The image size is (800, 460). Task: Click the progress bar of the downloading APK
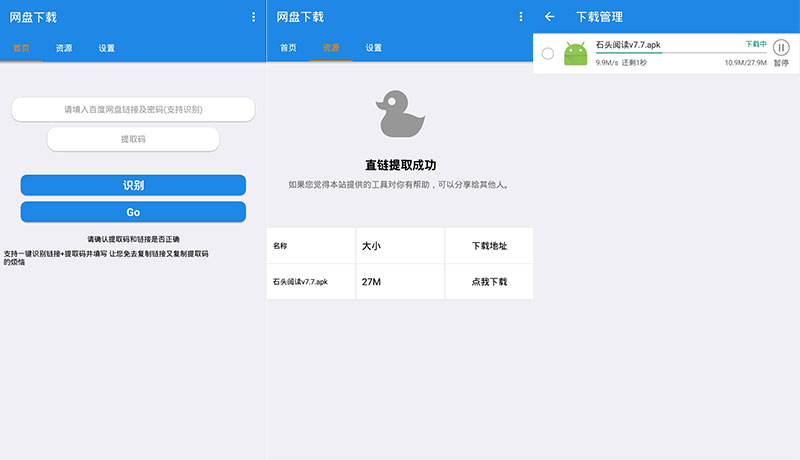click(680, 53)
